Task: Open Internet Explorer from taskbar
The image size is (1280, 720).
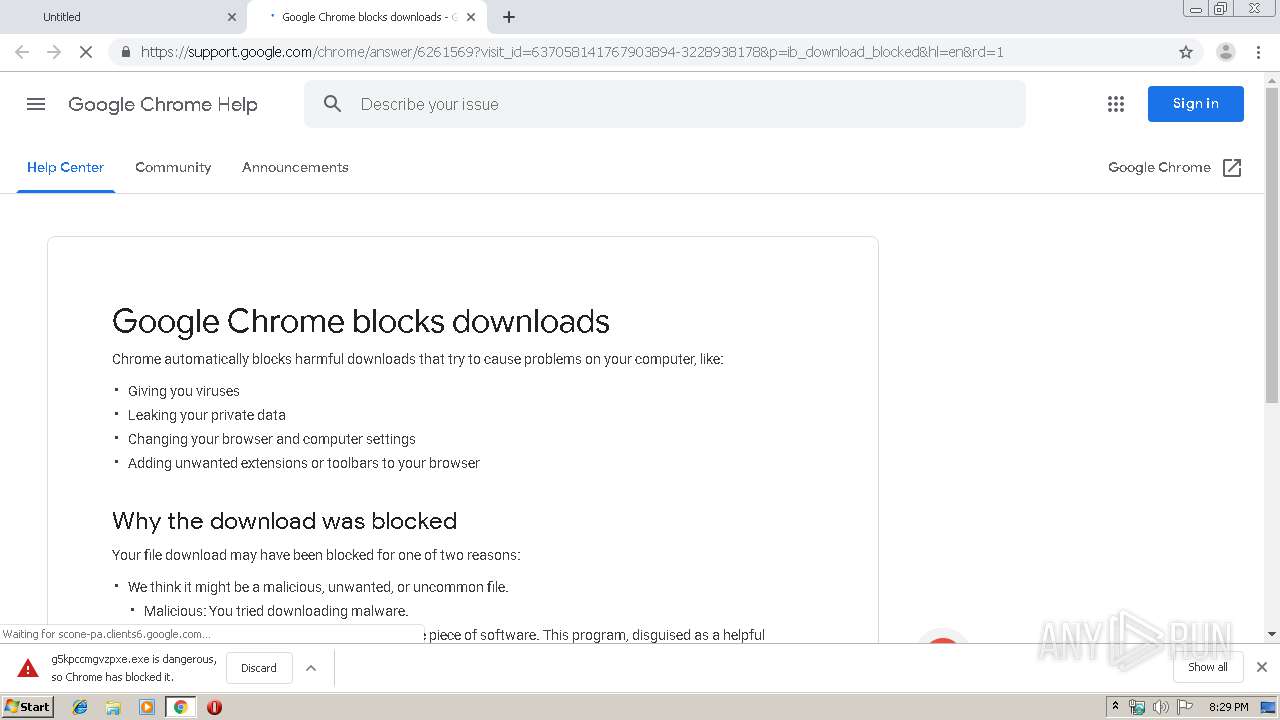Action: click(x=80, y=707)
